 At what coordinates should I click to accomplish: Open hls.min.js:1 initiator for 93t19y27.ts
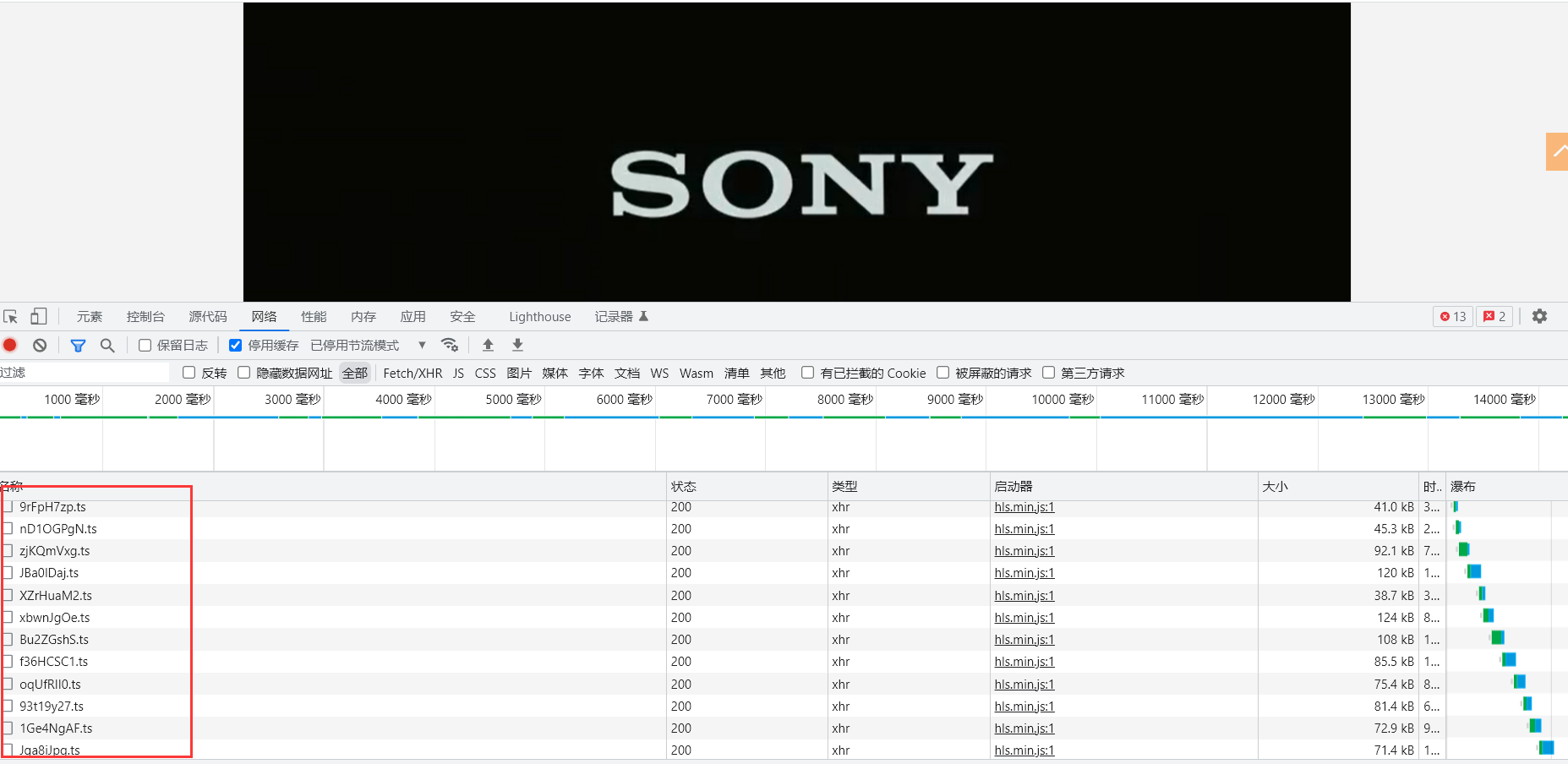1024,707
